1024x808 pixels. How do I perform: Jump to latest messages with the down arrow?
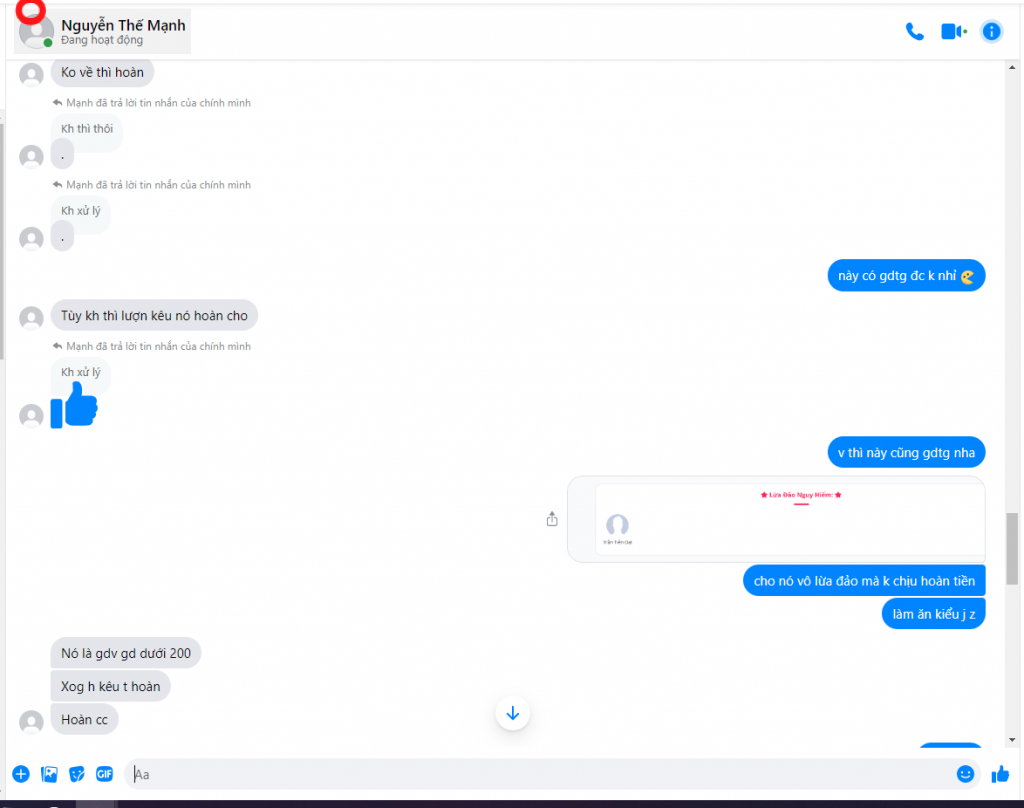(x=513, y=713)
